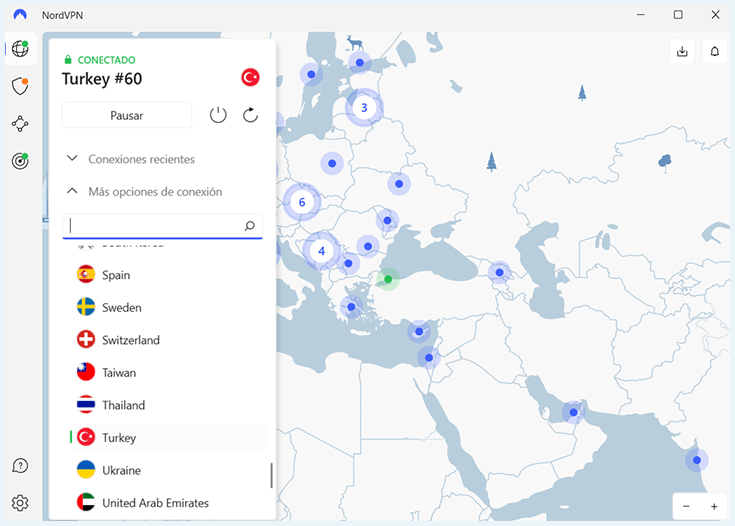Open Dark Web Monitor target icon

(x=20, y=161)
